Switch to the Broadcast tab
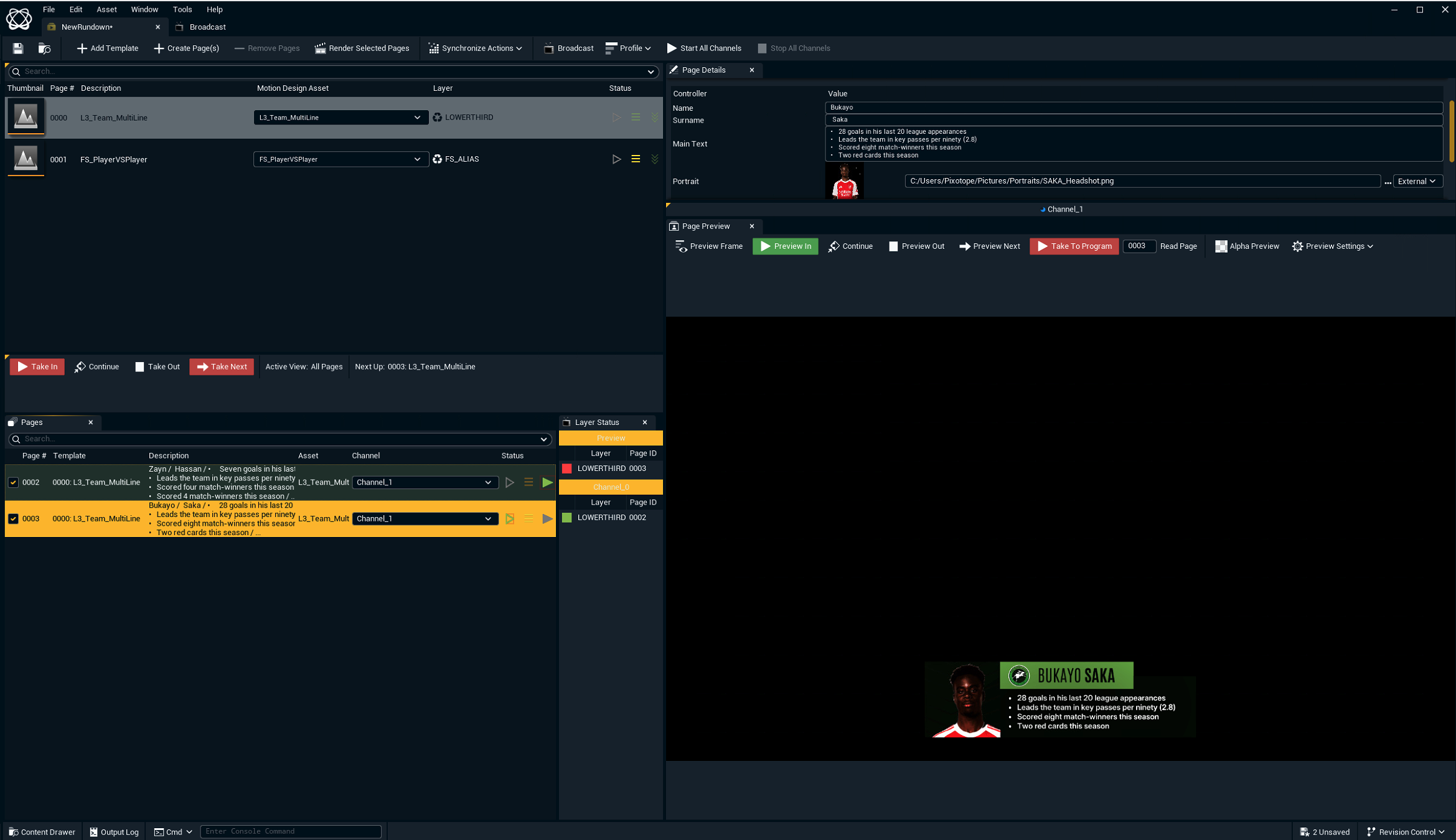Image resolution: width=1456 pixels, height=840 pixels. click(207, 27)
